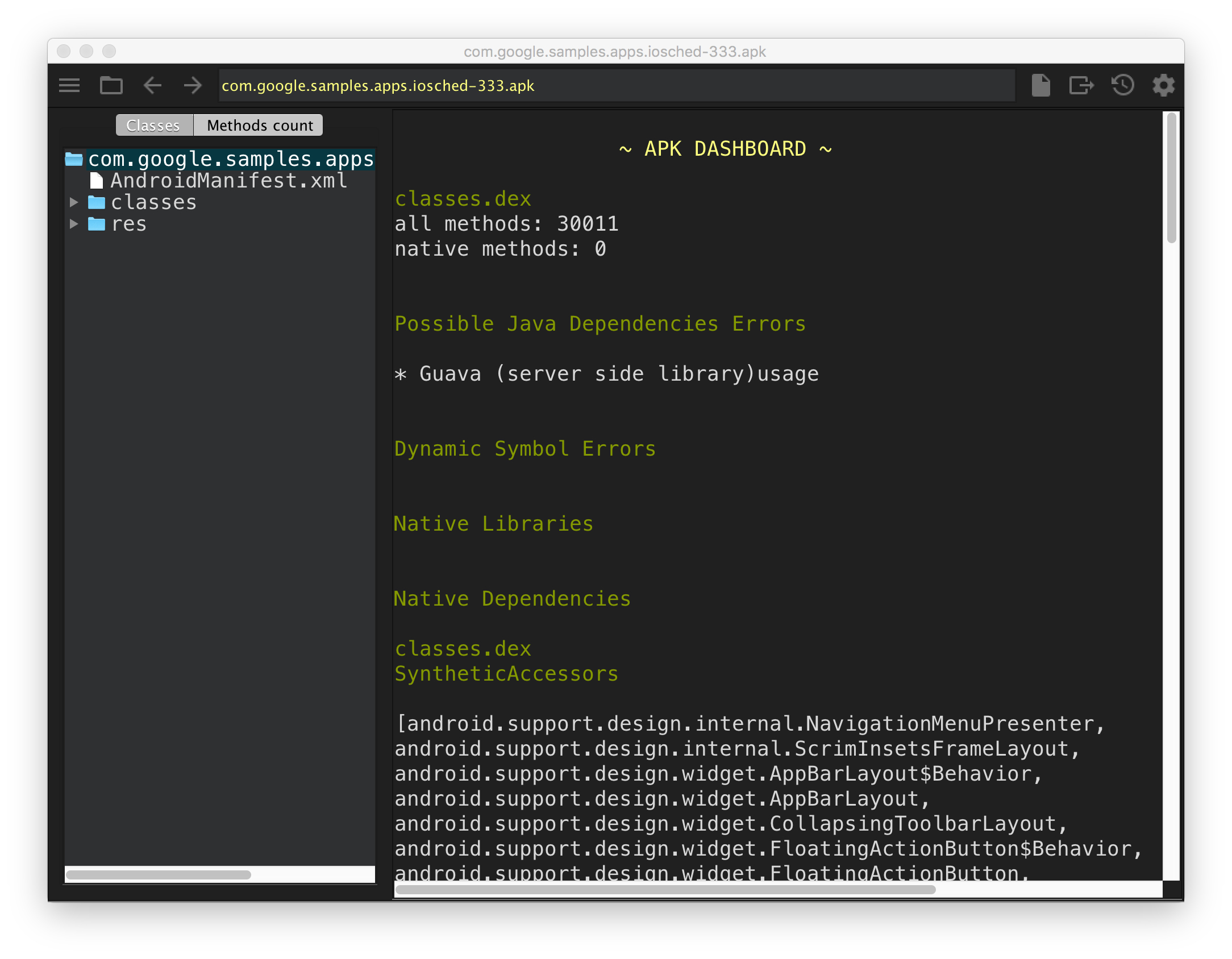Click the settings gear icon in toolbar
Screen dimensions: 1232x959
pyautogui.click(x=1163, y=84)
